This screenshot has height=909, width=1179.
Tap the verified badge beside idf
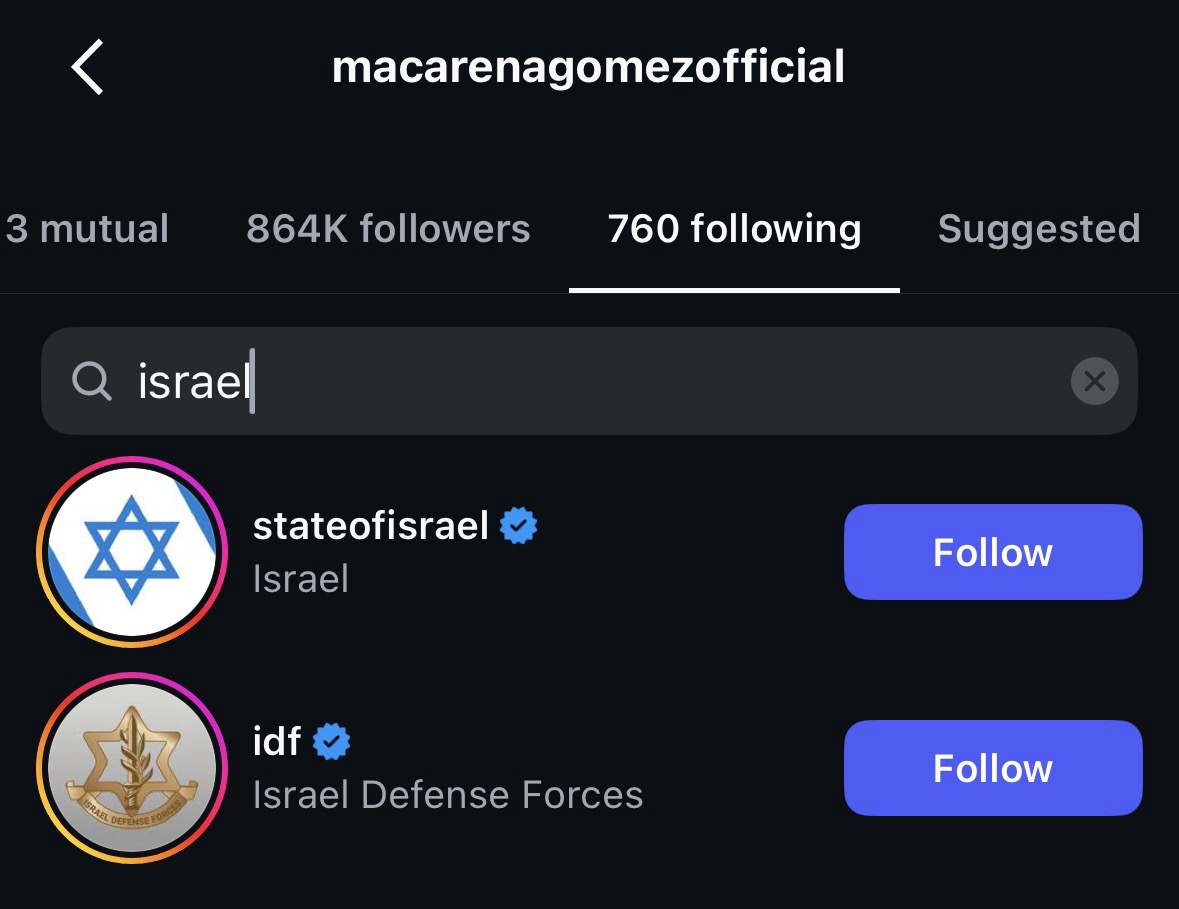[x=332, y=742]
